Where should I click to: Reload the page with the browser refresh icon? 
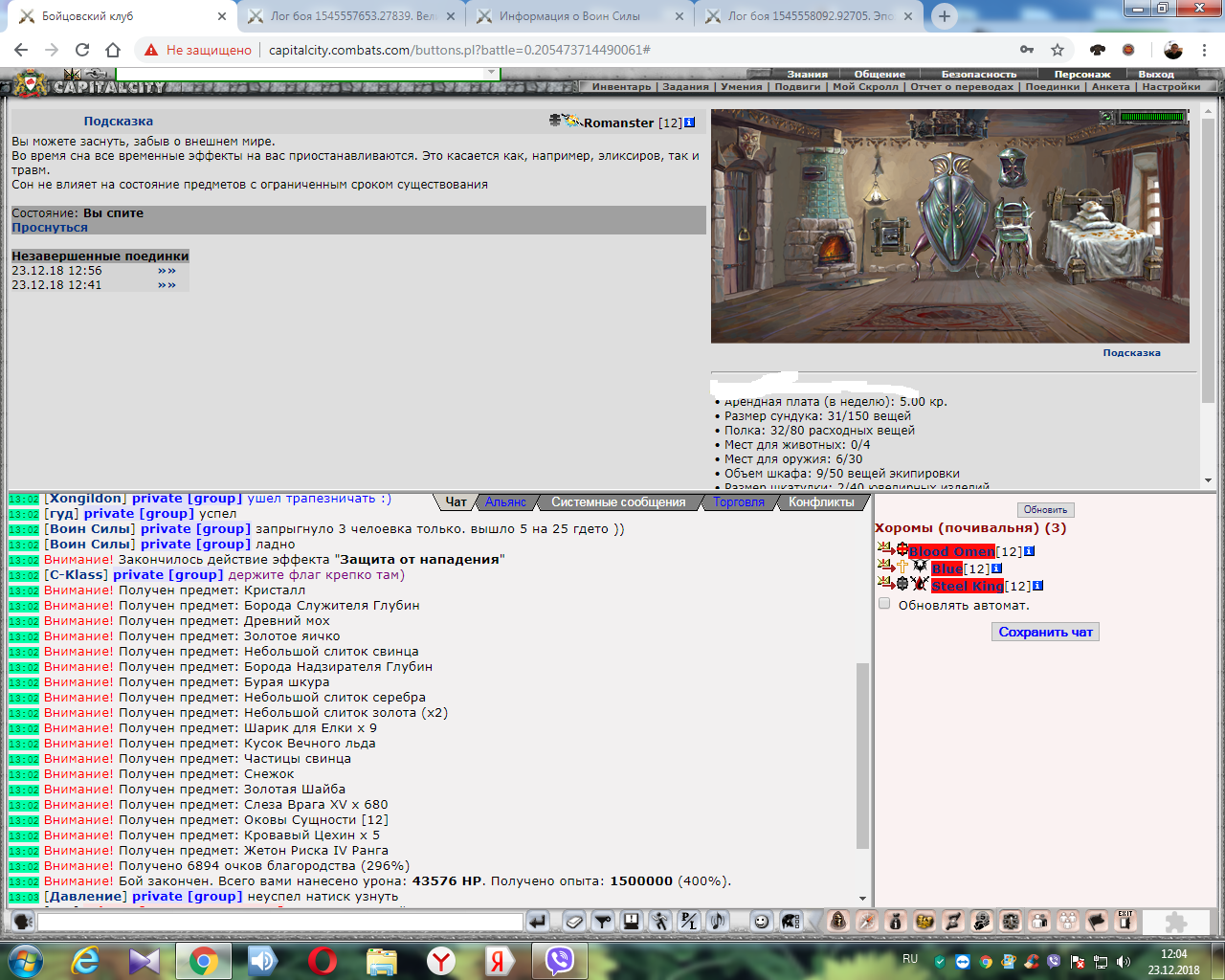(82, 50)
